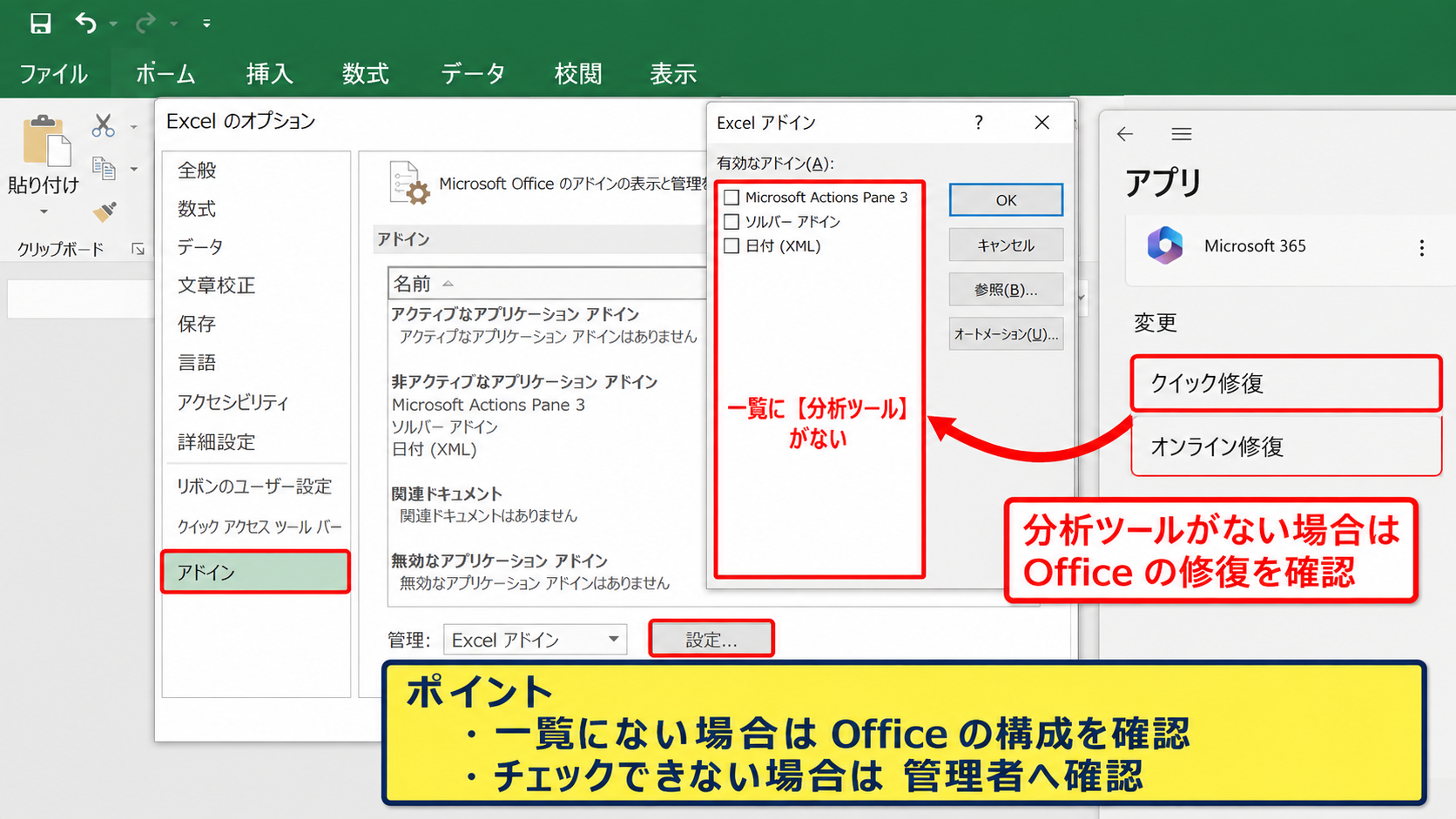This screenshot has height=819, width=1456.
Task: Select アドイン in options list
Action: click(255, 572)
